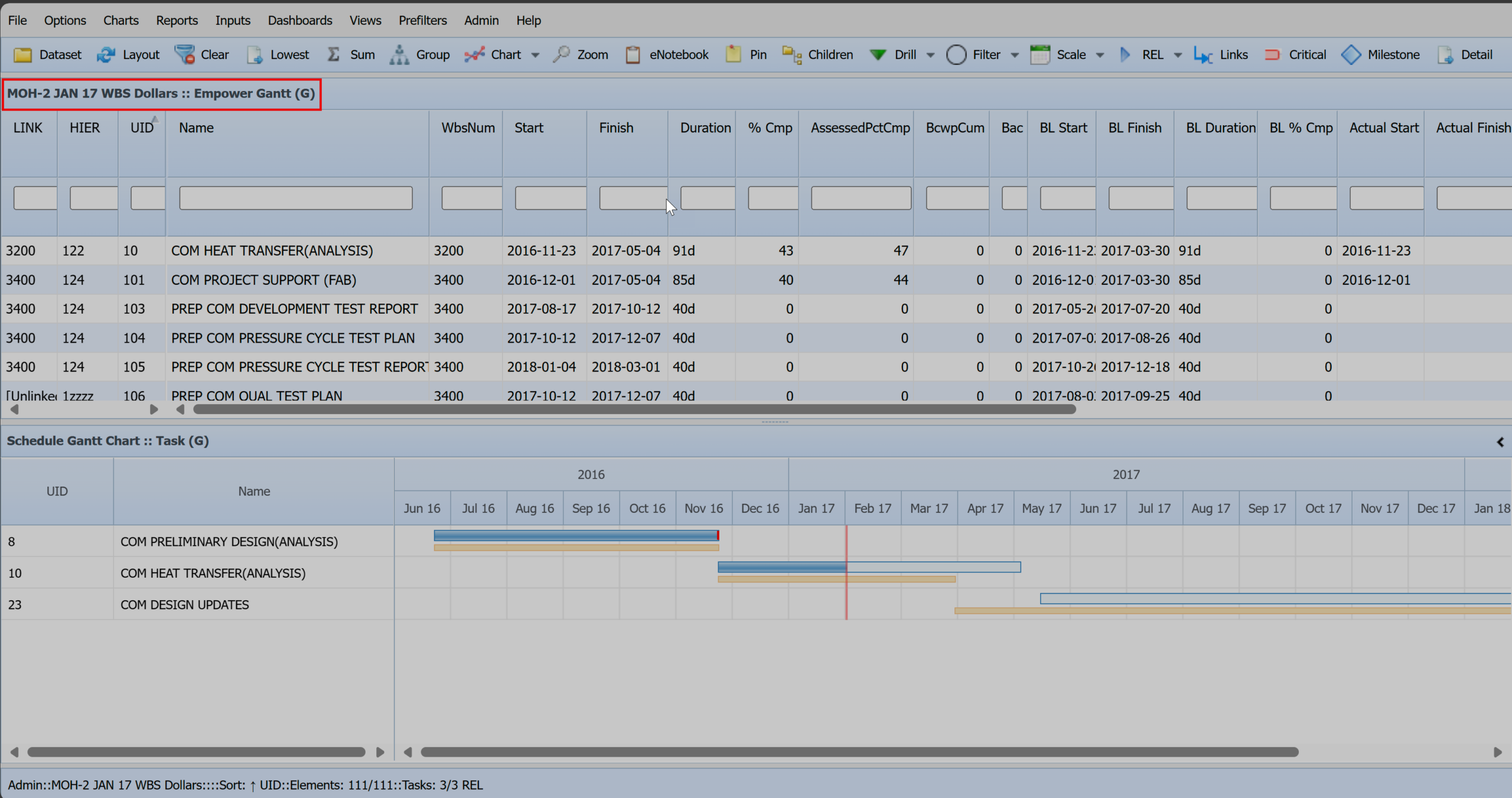Screen dimensions: 1512x798
Task: Pin the current view
Action: (x=755, y=54)
